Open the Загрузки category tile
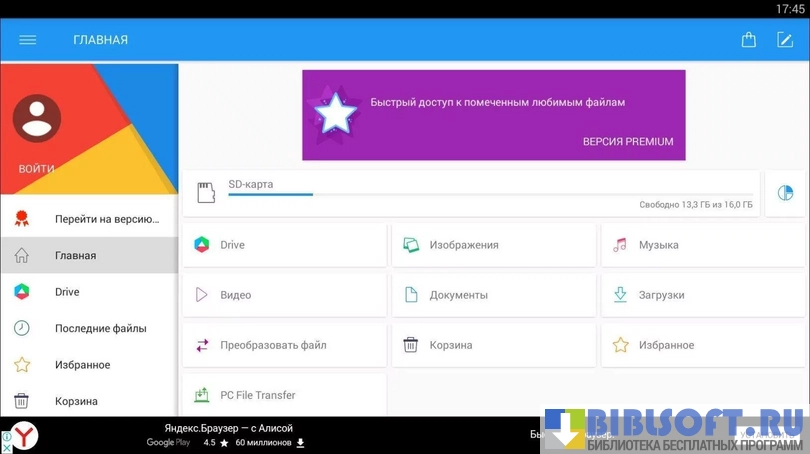The image size is (810, 454). [702, 295]
